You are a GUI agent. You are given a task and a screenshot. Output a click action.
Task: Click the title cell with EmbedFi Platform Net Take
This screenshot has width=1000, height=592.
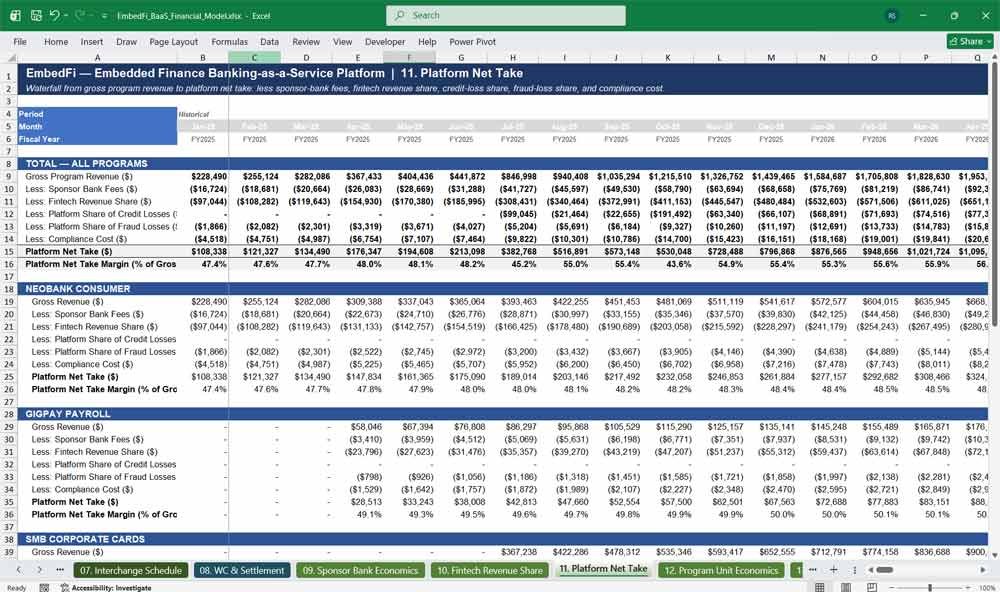click(274, 73)
